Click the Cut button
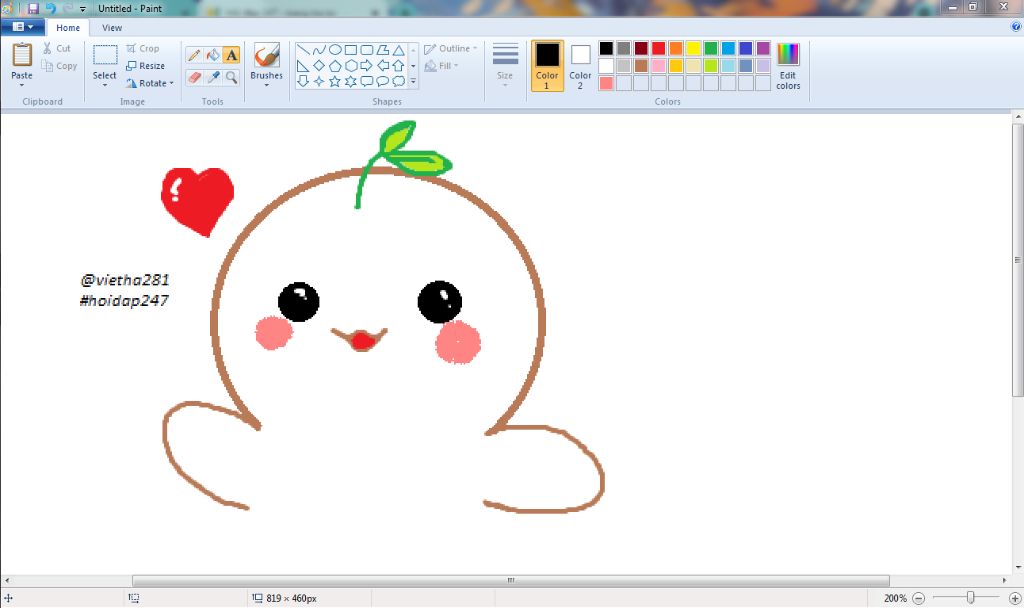 click(56, 48)
